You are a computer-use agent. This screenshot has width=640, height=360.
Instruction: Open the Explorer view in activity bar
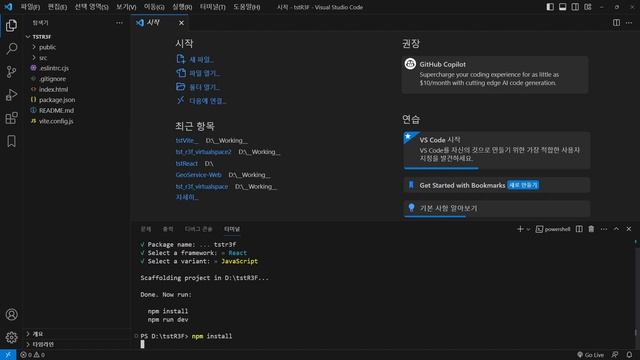tap(11, 25)
